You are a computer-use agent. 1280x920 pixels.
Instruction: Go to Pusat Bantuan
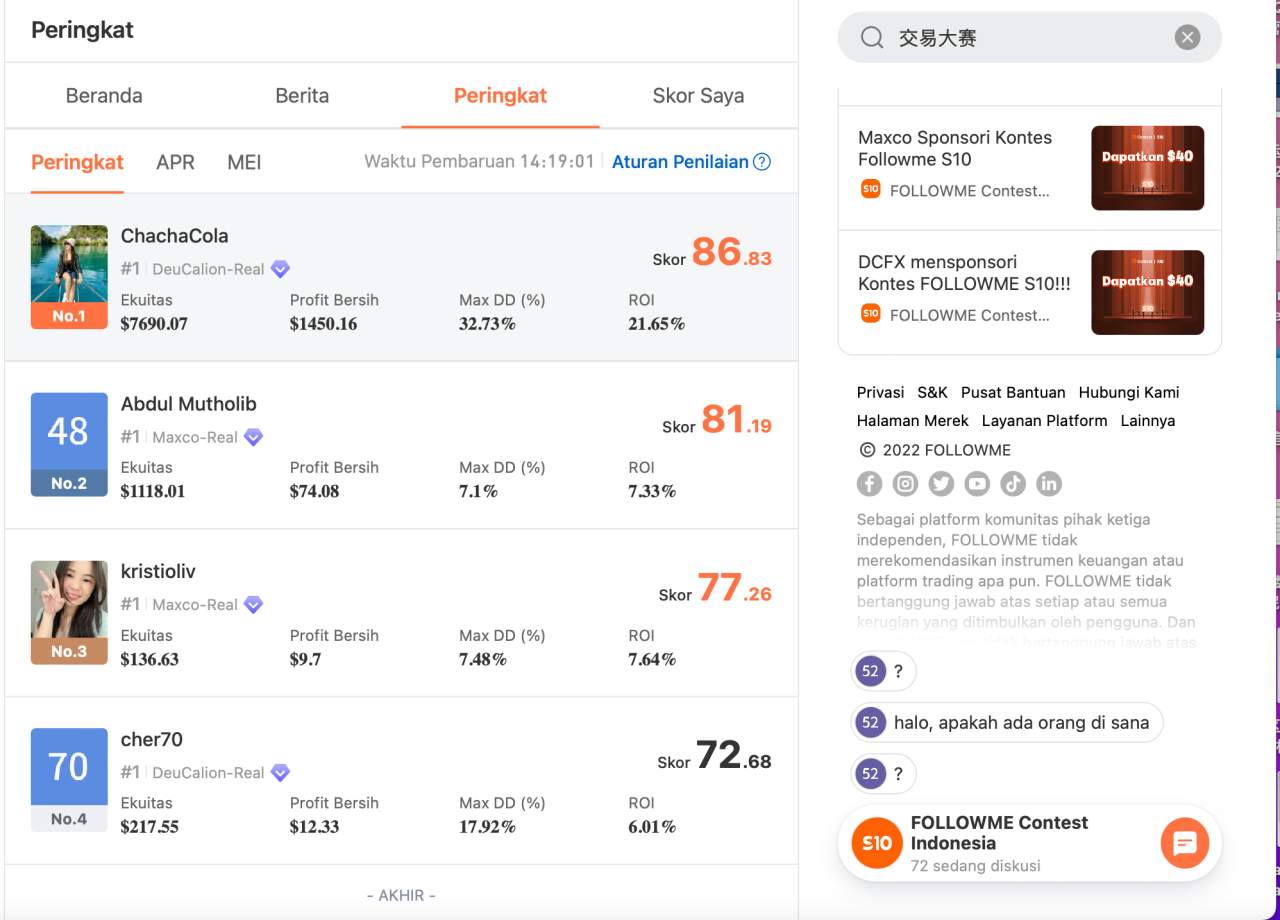tap(1013, 393)
